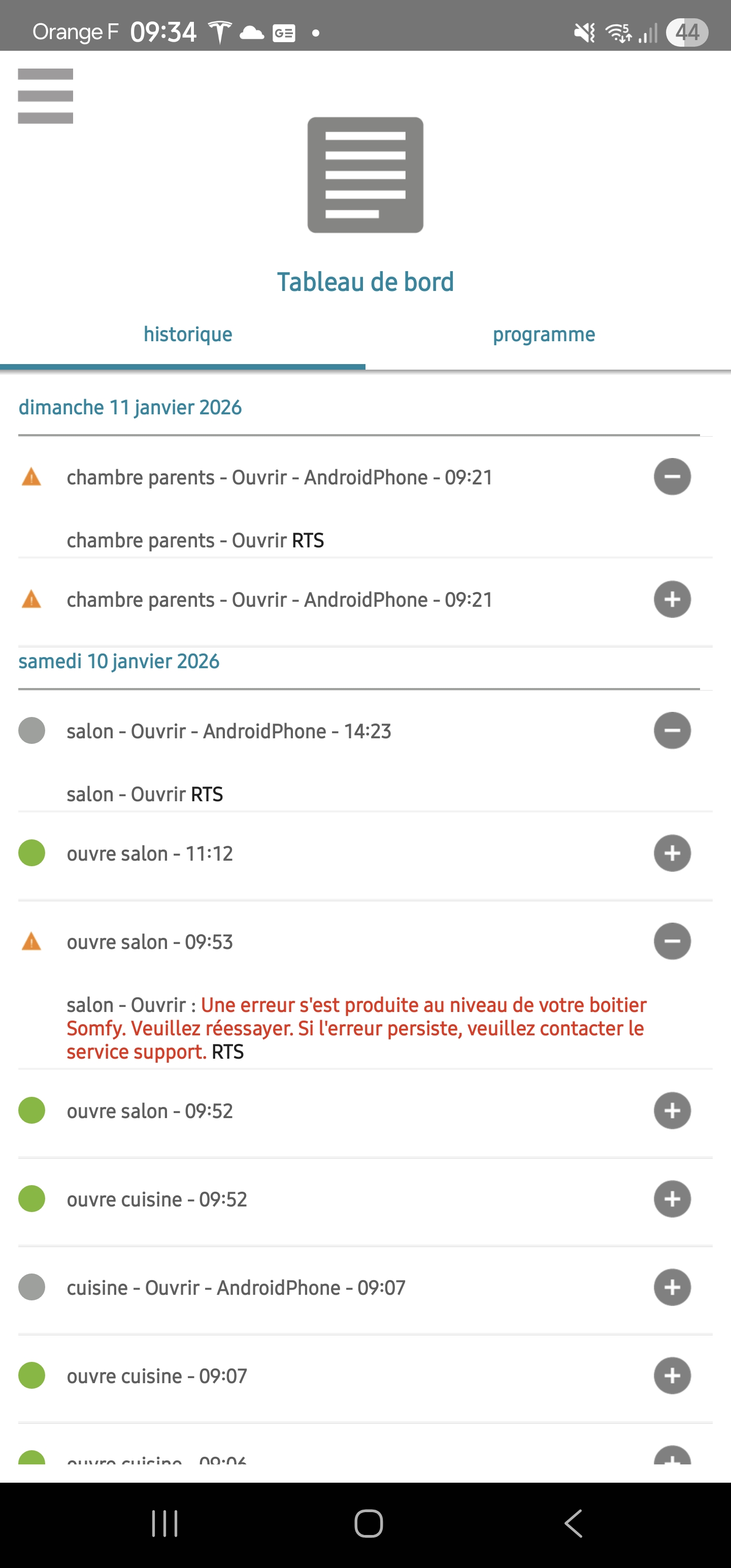Tap the green status dot for ouvre salon 11:12
Viewport: 731px width, 1568px height.
point(31,853)
